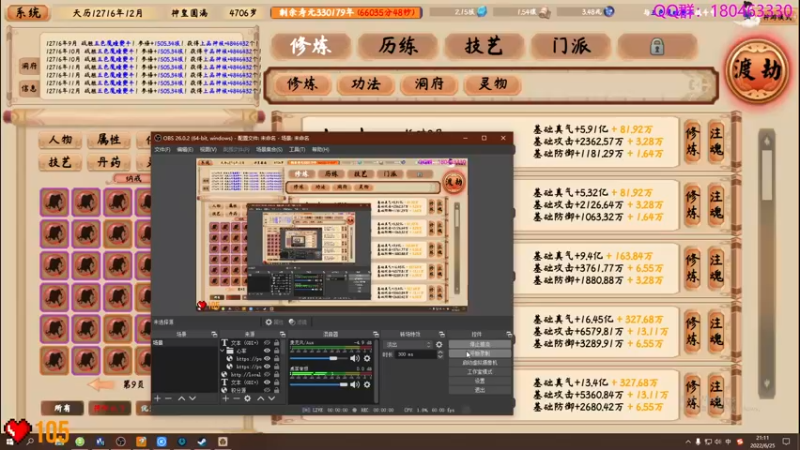Image resolution: width=800 pixels, height=450 pixels.
Task: Click the game list vertical scrollbar
Action: 767,263
